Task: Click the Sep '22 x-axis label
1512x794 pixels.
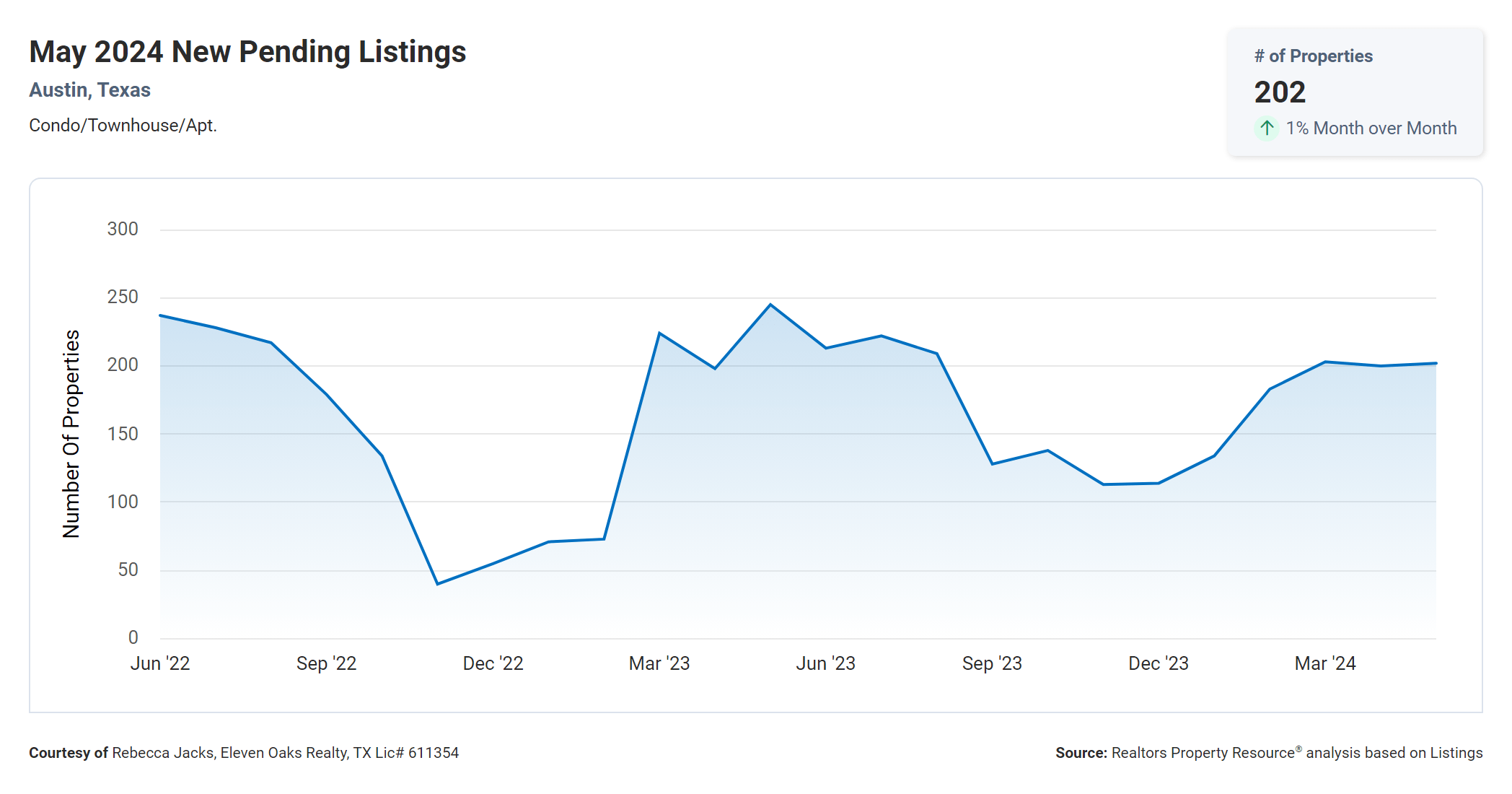Action: [x=326, y=663]
